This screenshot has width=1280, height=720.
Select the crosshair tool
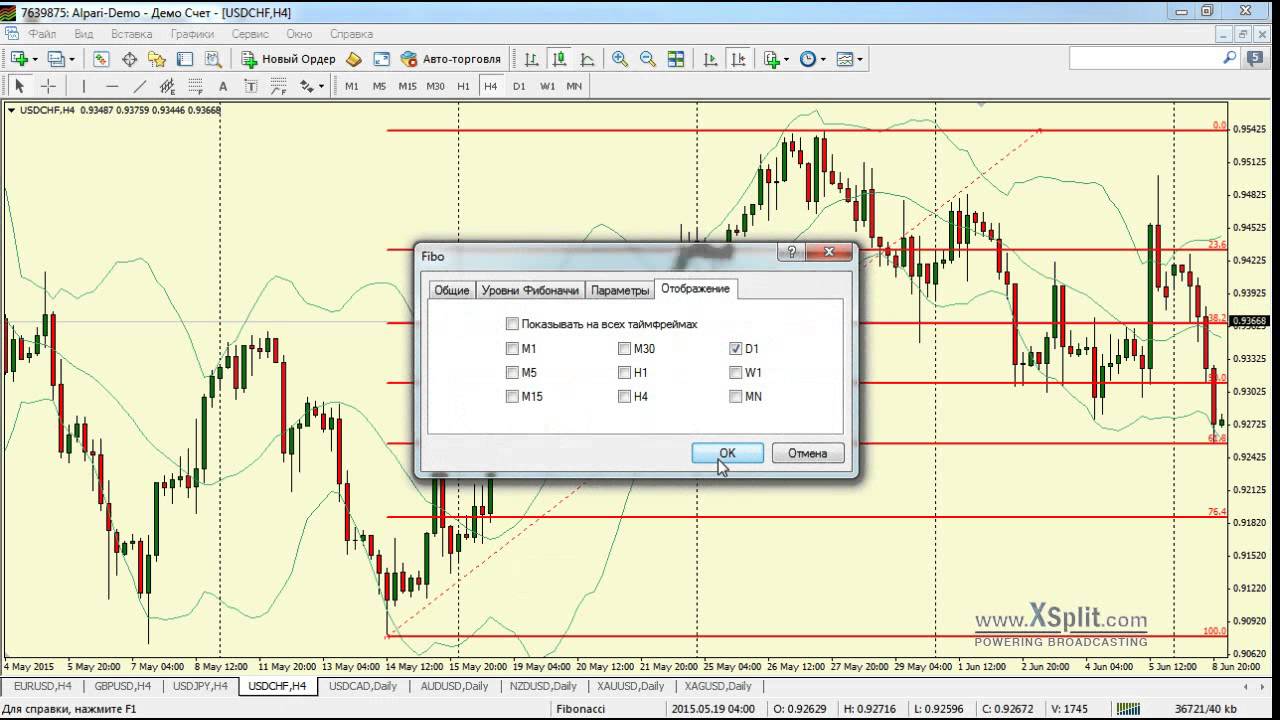pyautogui.click(x=47, y=86)
